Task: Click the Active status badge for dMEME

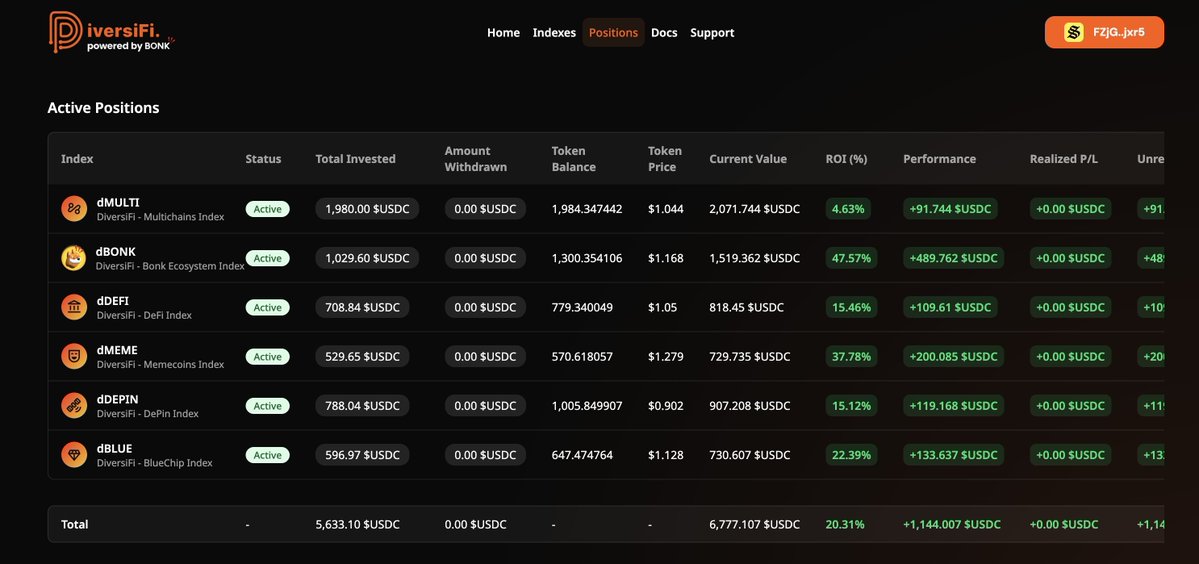Action: click(x=268, y=357)
